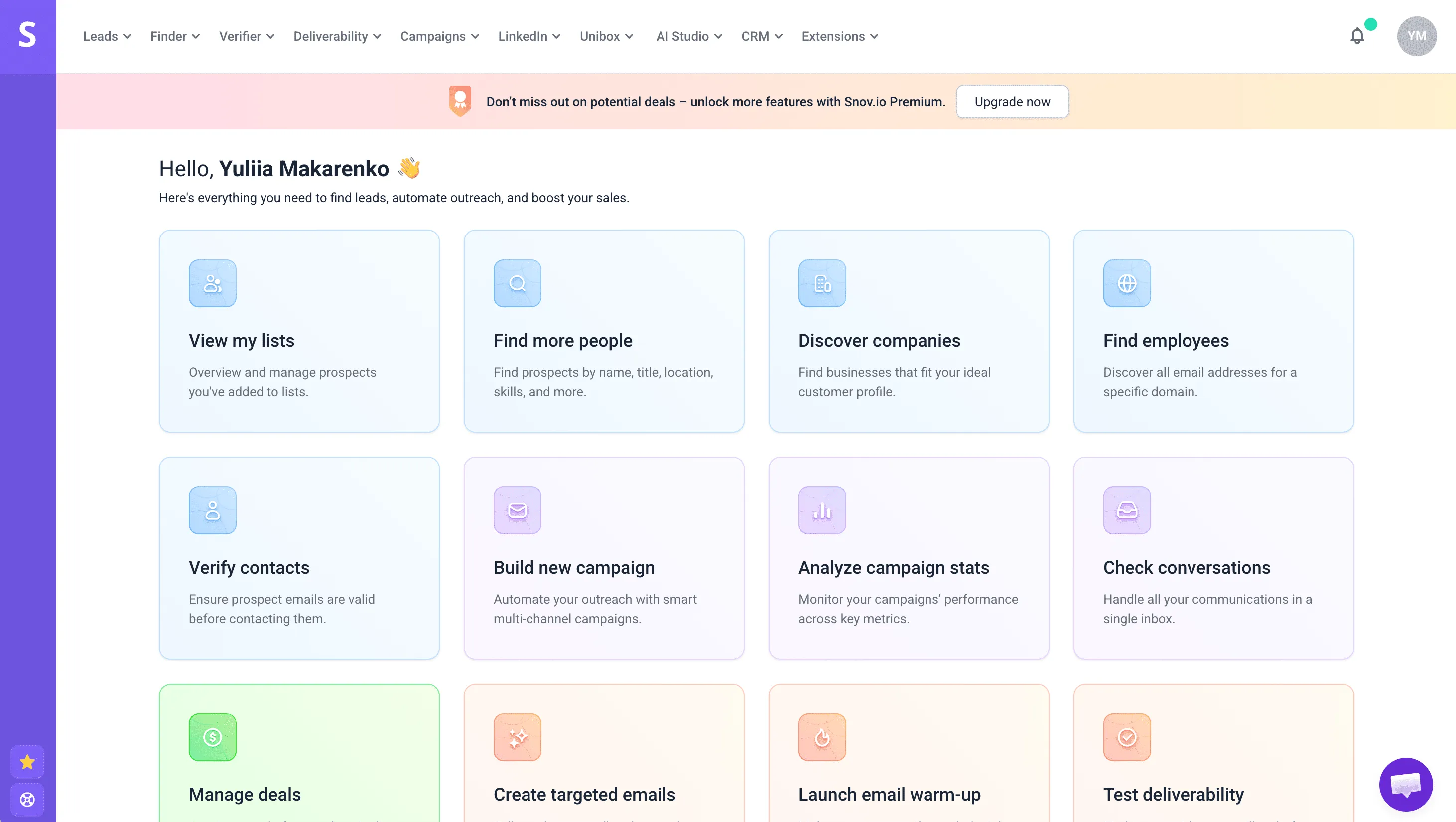Image resolution: width=1456 pixels, height=822 pixels.
Task: Click the Analyze campaign stats chart icon
Action: pos(821,510)
